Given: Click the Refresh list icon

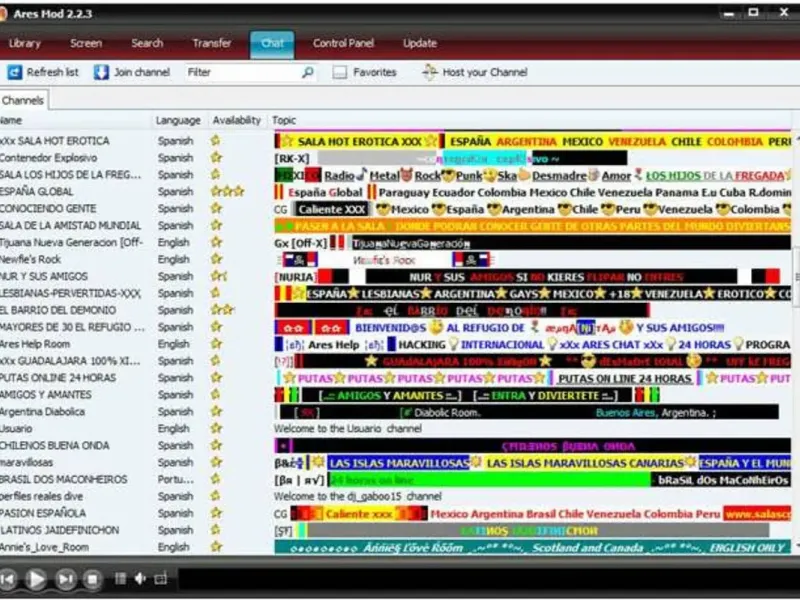Looking at the screenshot, I should click(14, 72).
